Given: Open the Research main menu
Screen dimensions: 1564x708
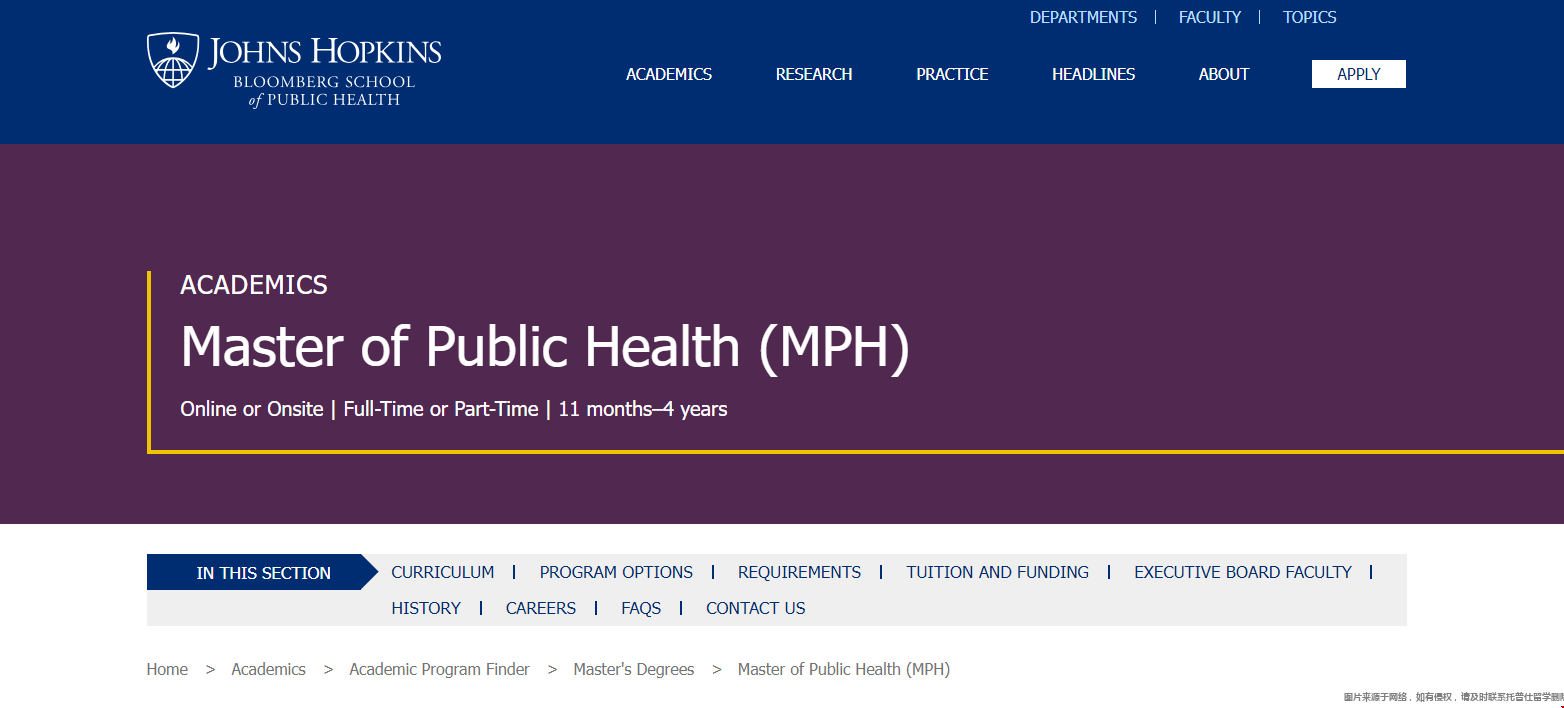Looking at the screenshot, I should pos(814,74).
